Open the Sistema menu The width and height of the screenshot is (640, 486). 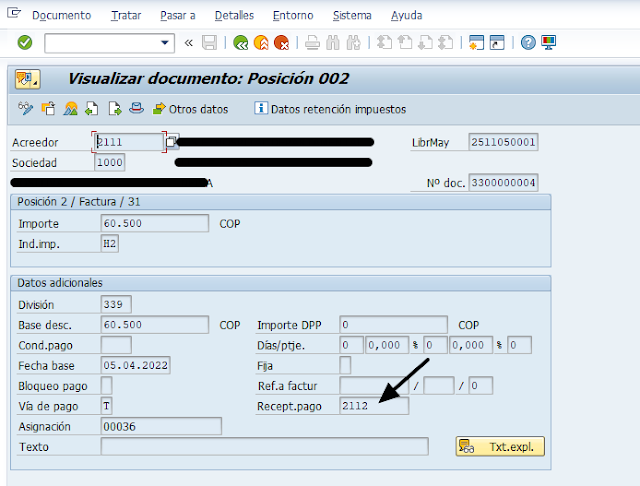(x=352, y=16)
